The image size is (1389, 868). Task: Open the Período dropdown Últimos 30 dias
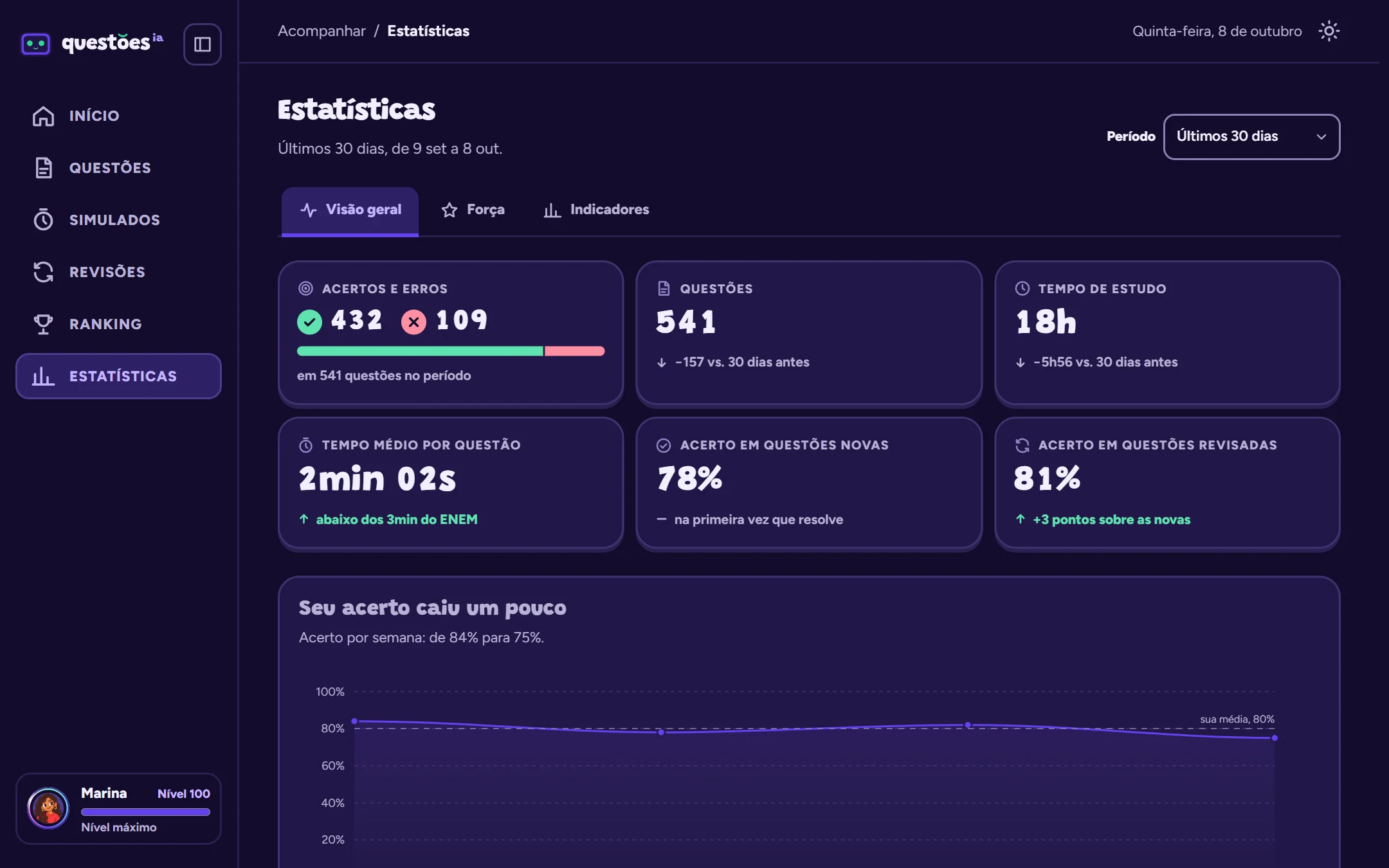click(1251, 136)
